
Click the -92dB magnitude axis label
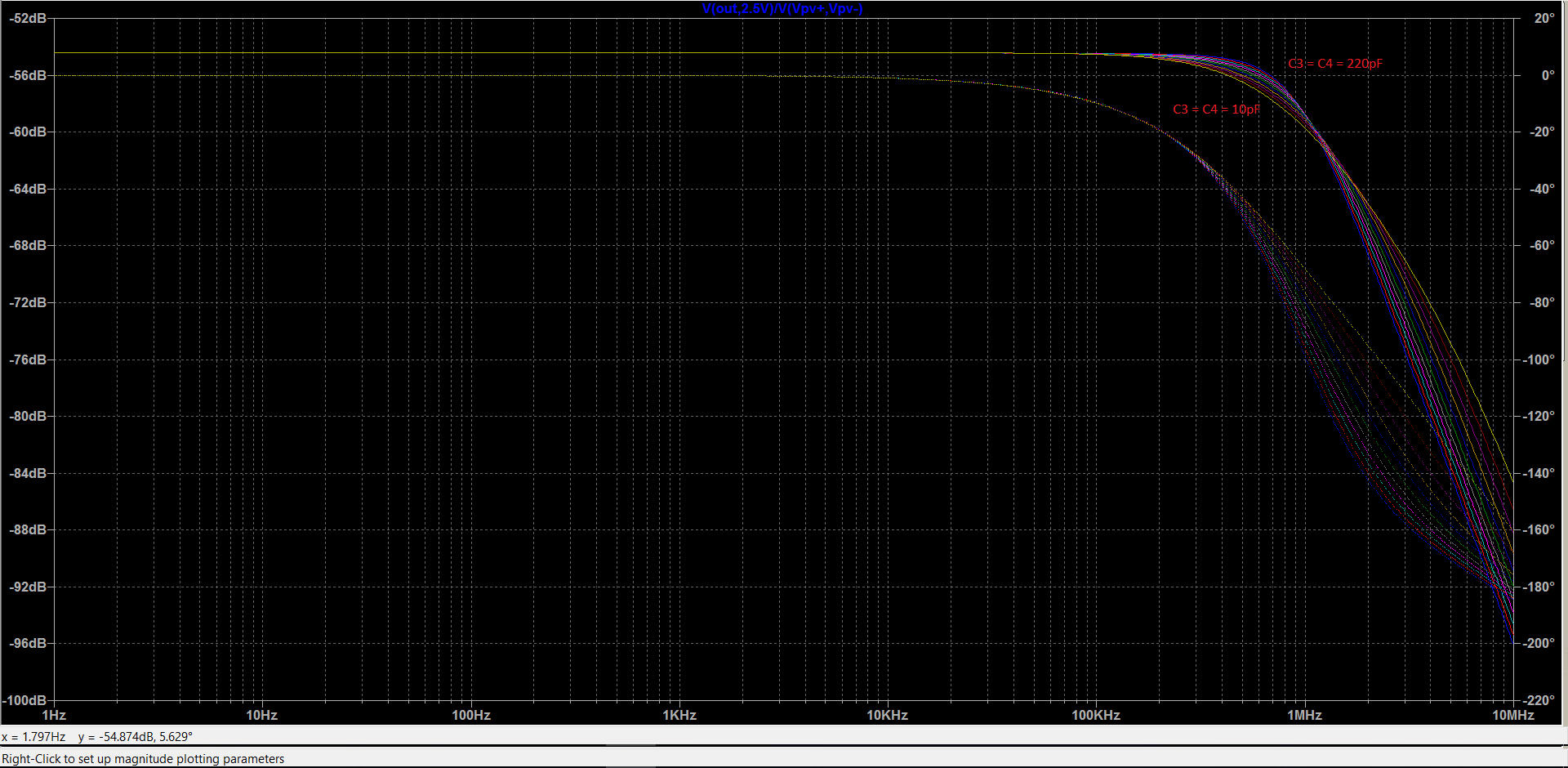[x=28, y=587]
